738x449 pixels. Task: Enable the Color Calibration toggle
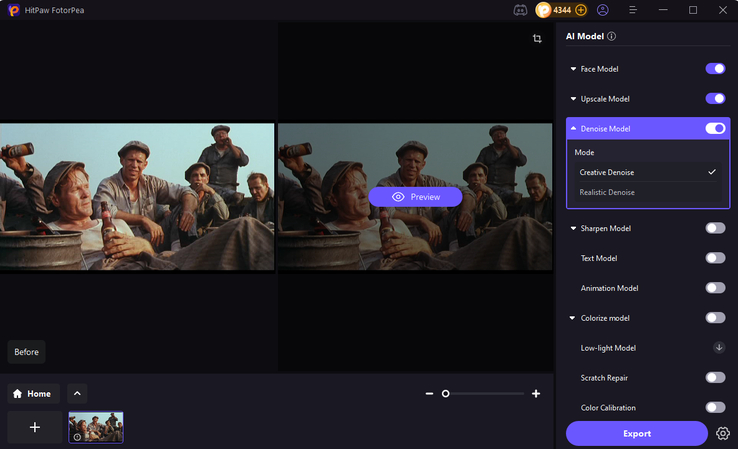point(715,408)
